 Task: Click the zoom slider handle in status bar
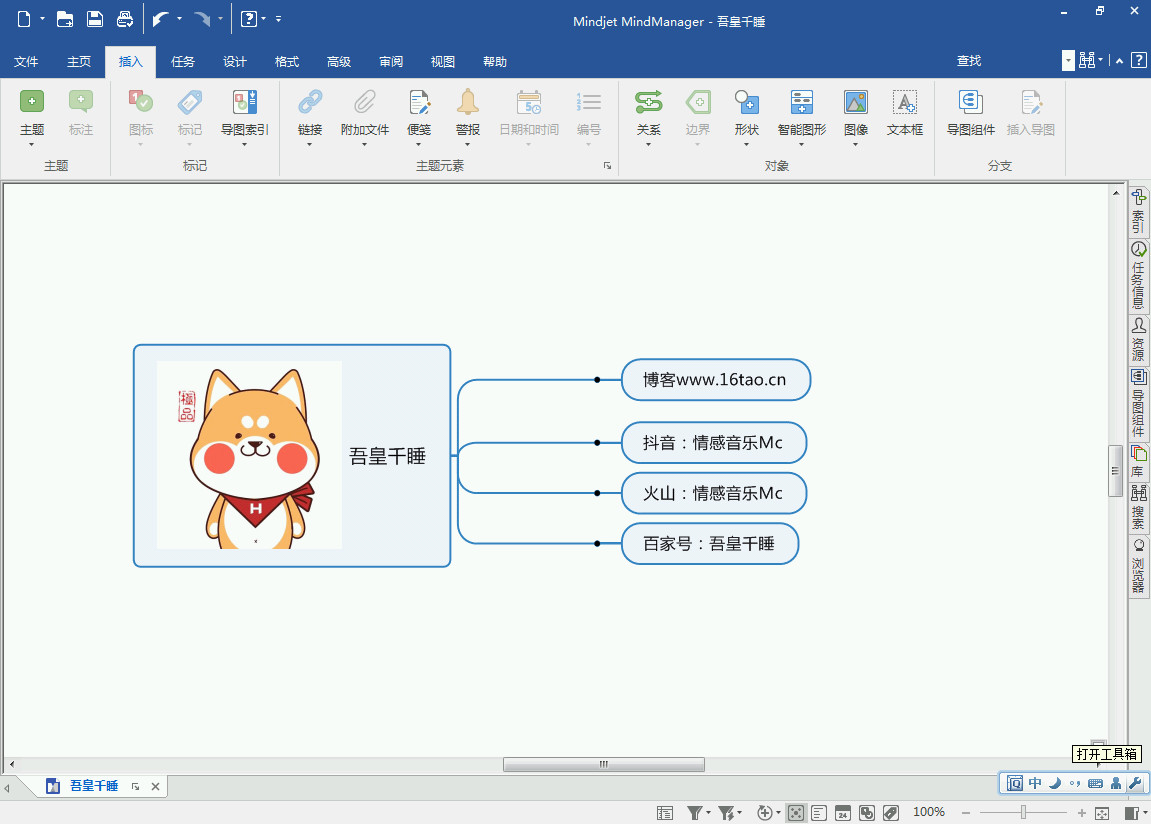1023,812
